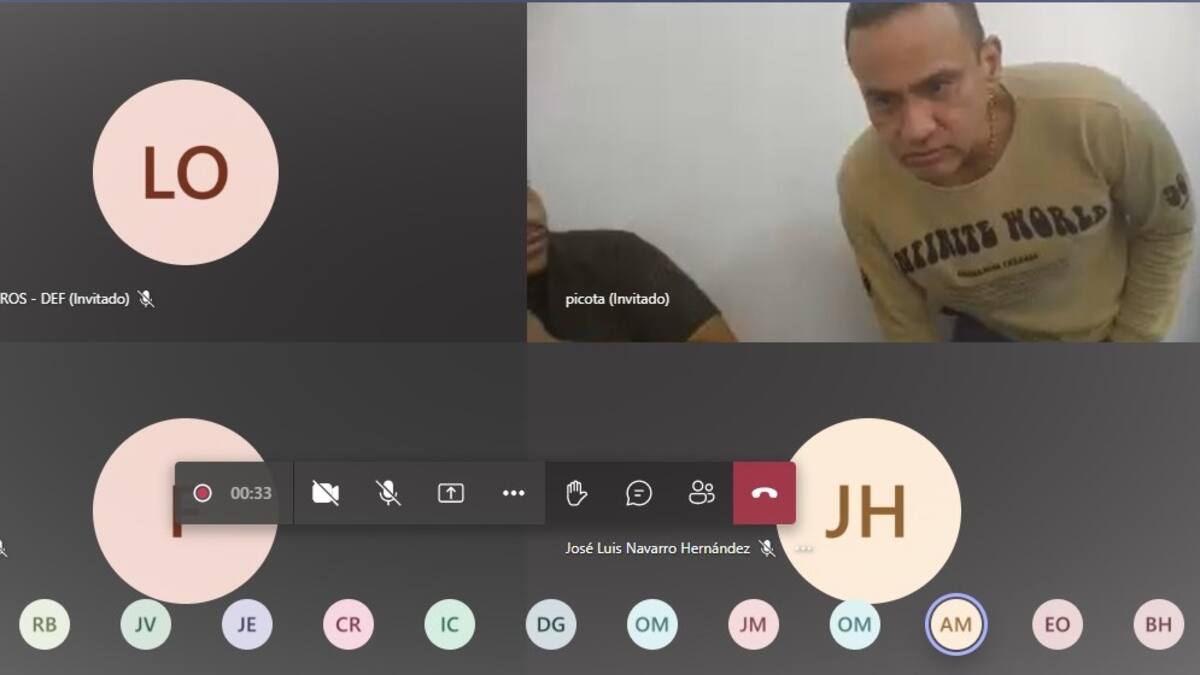Select the RB participant avatar
Image resolution: width=1200 pixels, height=675 pixels.
tap(44, 625)
